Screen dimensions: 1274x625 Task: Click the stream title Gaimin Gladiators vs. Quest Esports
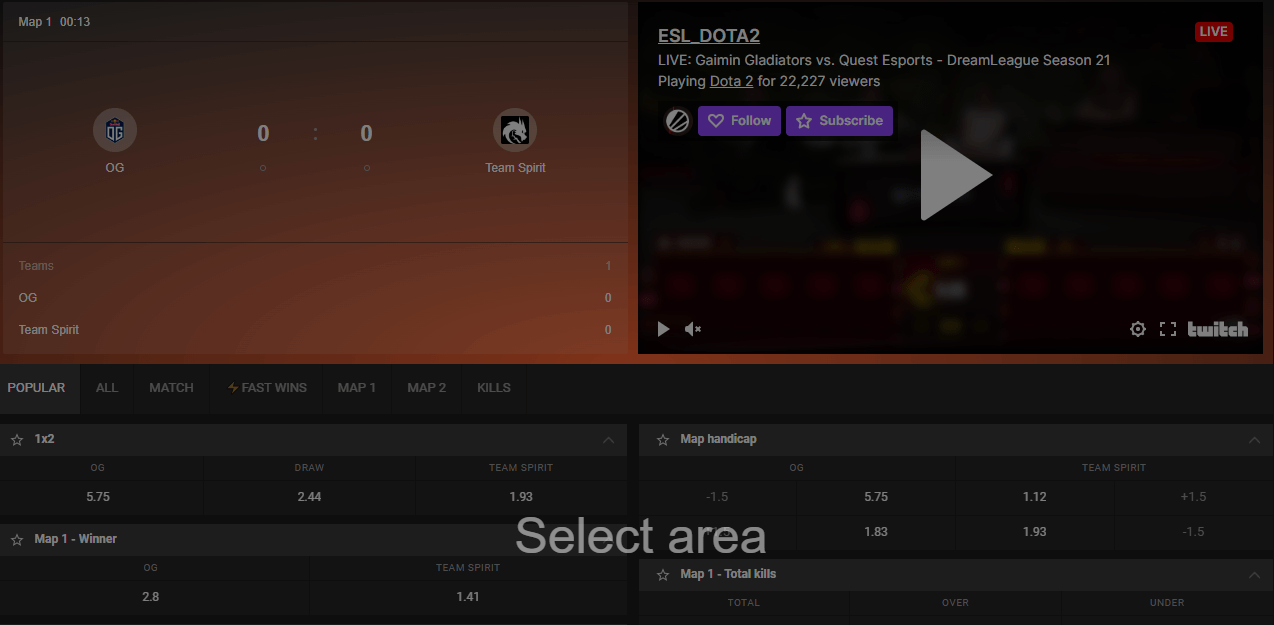tap(884, 60)
